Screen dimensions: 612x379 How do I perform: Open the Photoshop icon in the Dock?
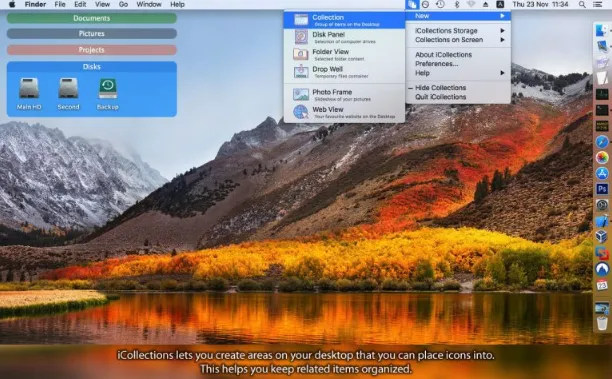pyautogui.click(x=602, y=189)
